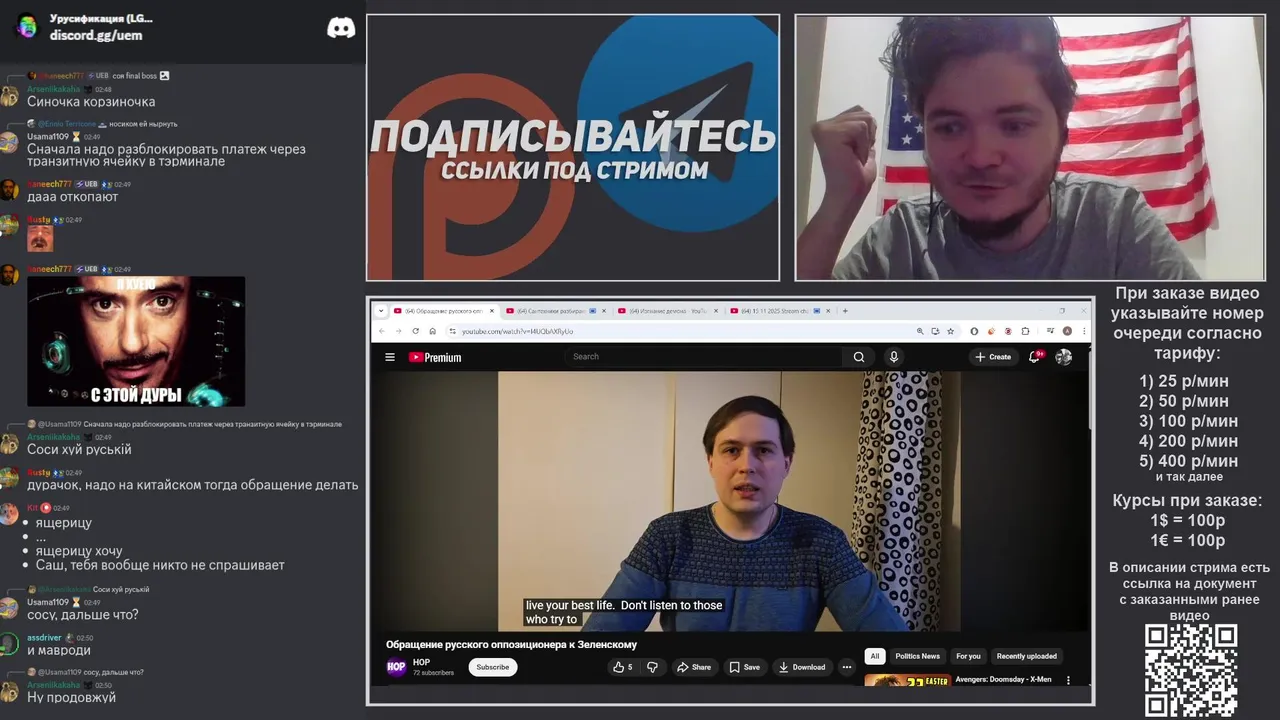Screen dimensions: 1280x720
Task: Open the HOP channel avatar
Action: click(x=397, y=666)
